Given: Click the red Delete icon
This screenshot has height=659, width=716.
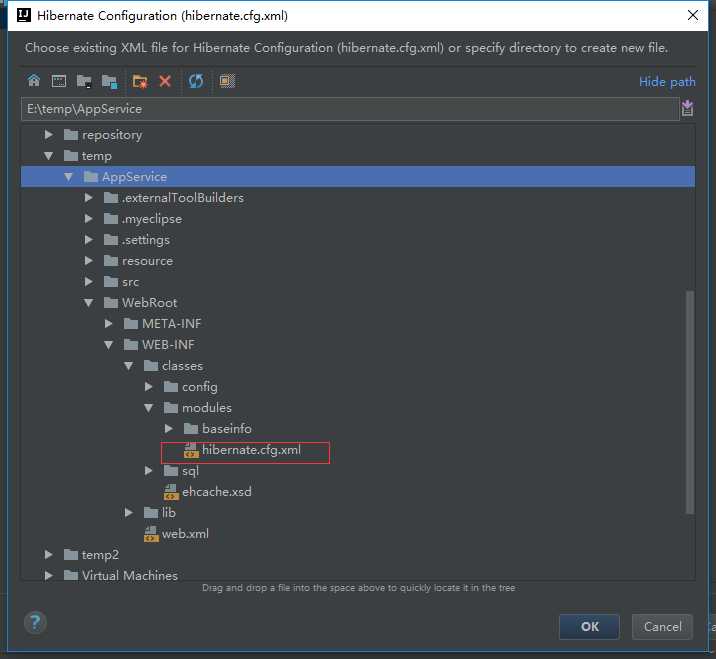Looking at the screenshot, I should coord(165,81).
